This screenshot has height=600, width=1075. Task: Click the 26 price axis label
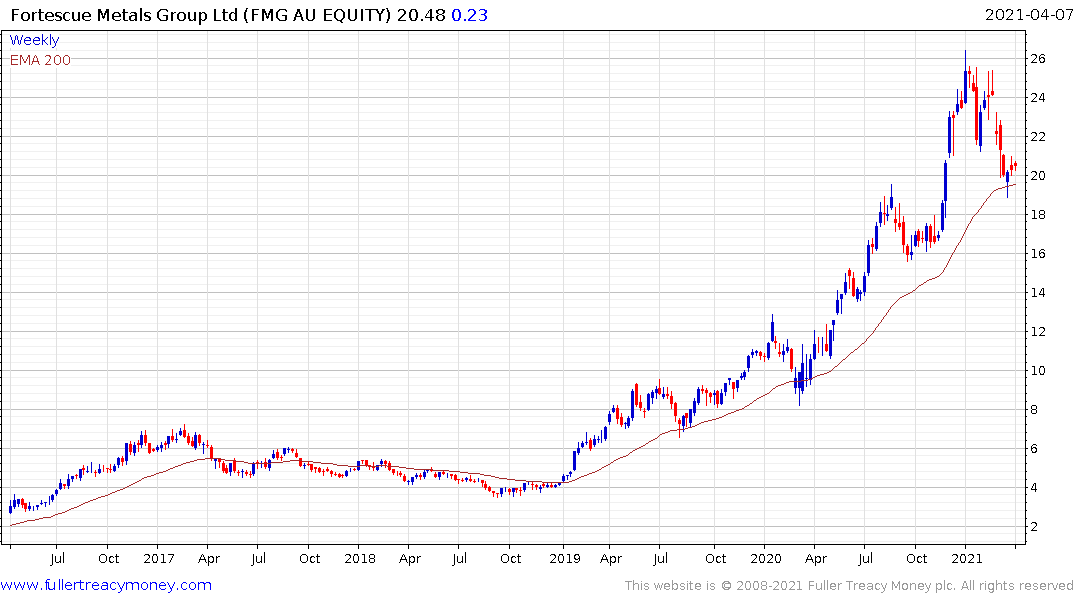click(1038, 59)
